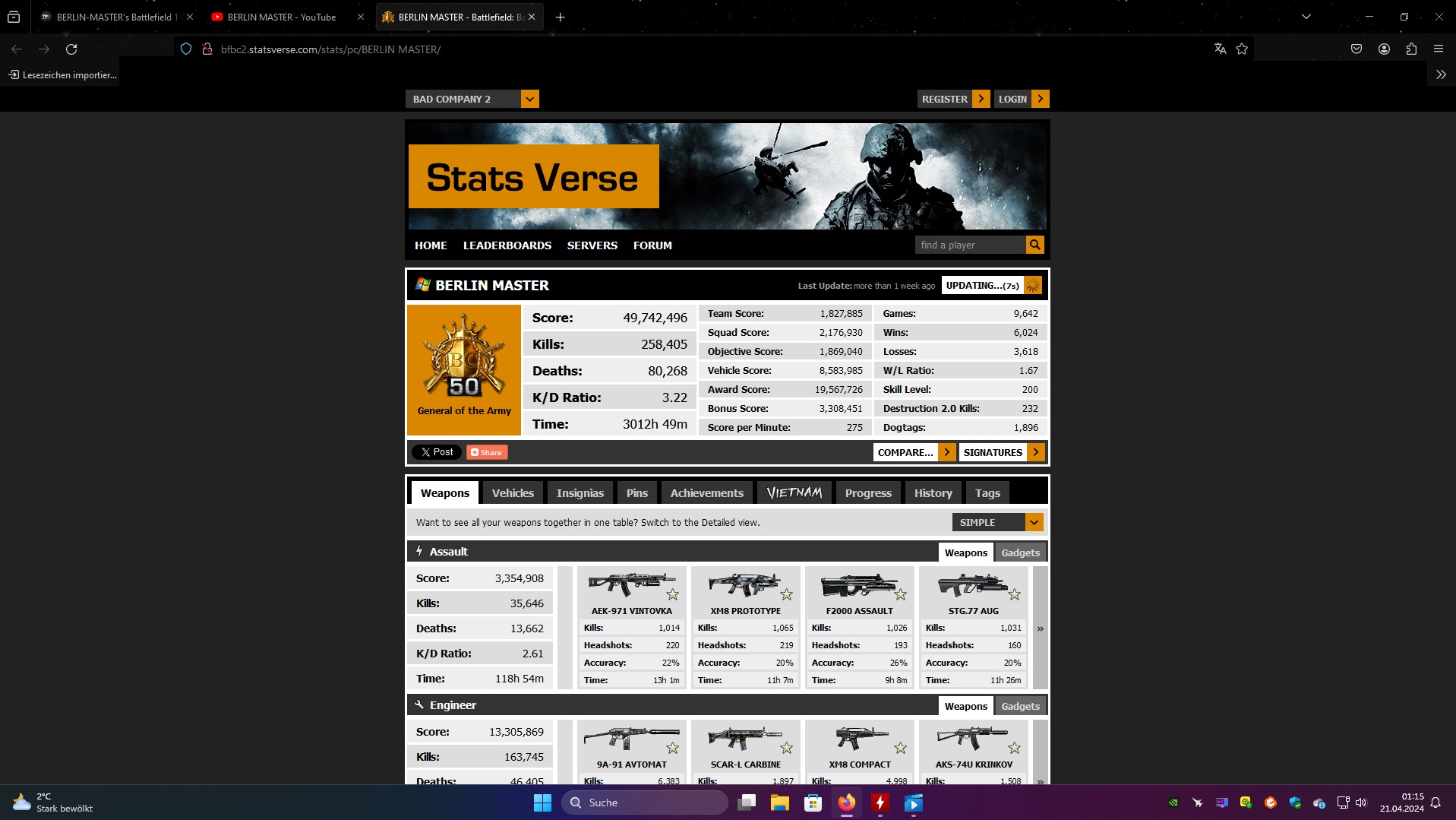The image size is (1456, 820).
Task: Open the Windows Start menu
Action: pos(542,803)
